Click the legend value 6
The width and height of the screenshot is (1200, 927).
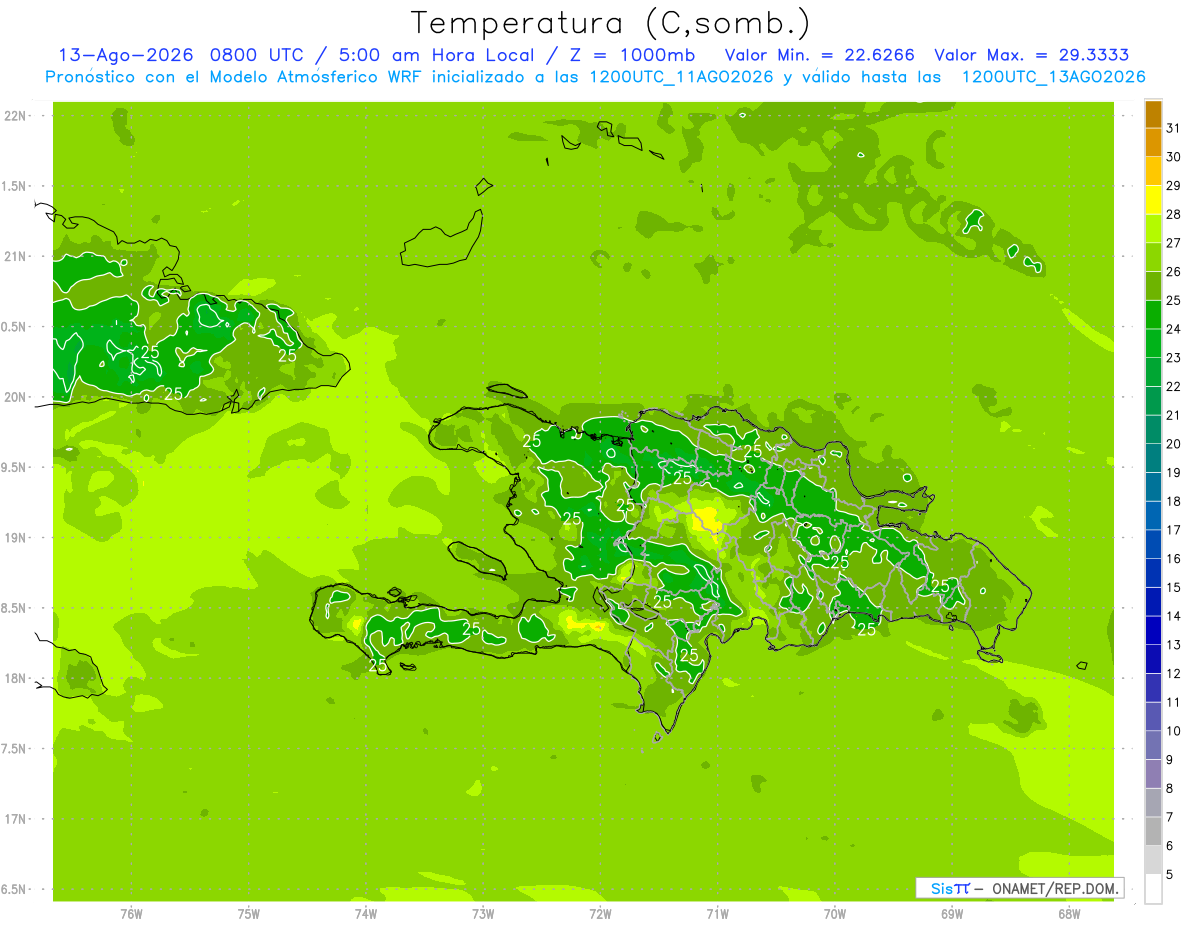(x=1171, y=846)
